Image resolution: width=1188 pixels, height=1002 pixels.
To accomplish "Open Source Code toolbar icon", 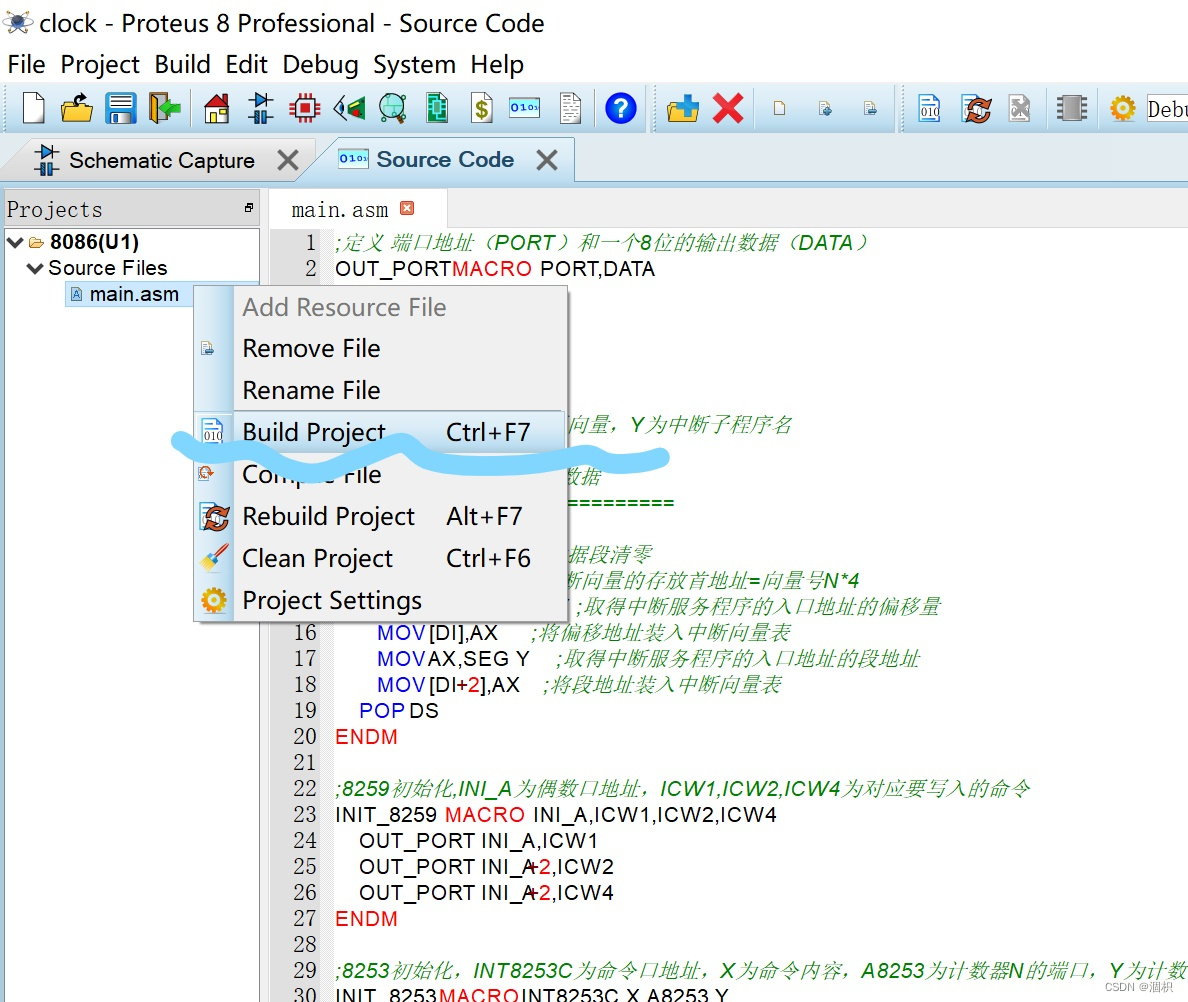I will click(x=524, y=108).
